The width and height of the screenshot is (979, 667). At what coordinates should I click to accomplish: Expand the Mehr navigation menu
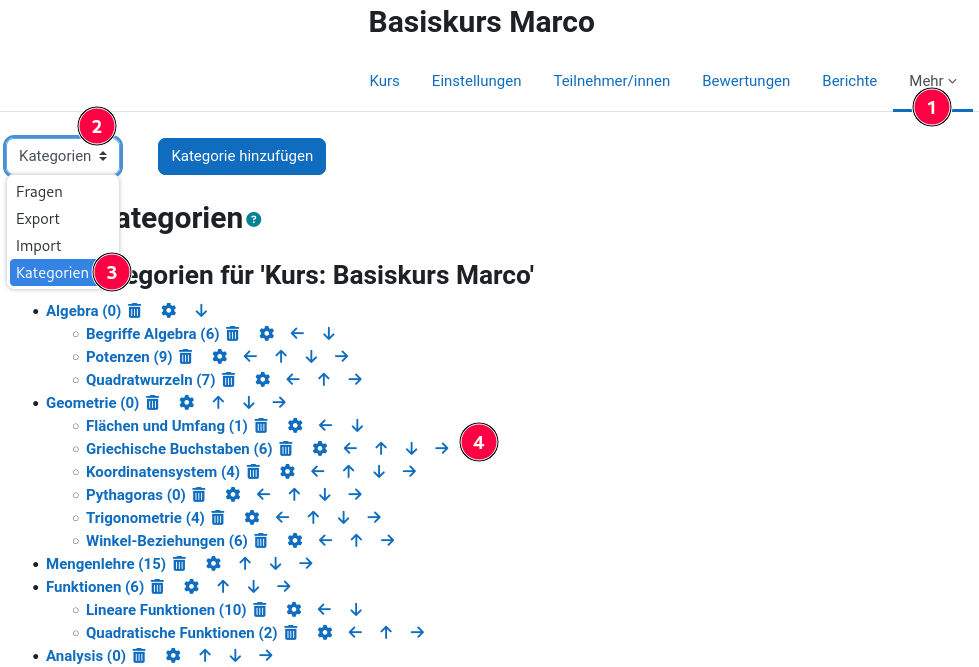(x=932, y=81)
